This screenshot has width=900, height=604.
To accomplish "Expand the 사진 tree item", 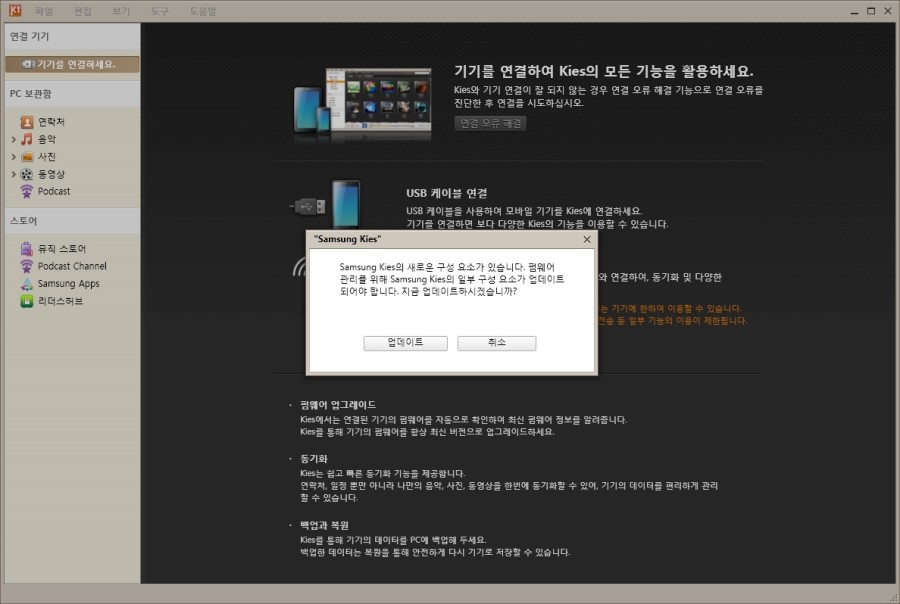I will pos(14,157).
